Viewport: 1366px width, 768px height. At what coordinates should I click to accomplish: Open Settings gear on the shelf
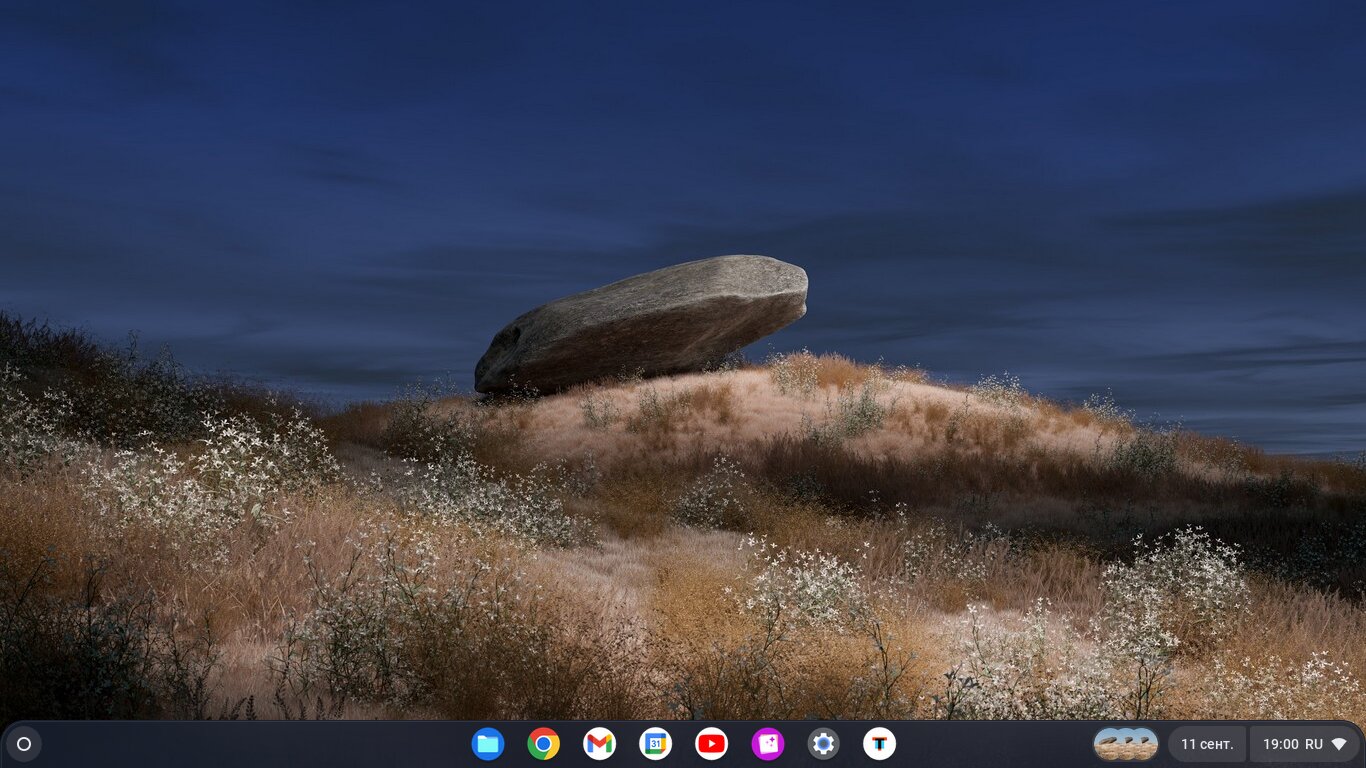point(824,744)
